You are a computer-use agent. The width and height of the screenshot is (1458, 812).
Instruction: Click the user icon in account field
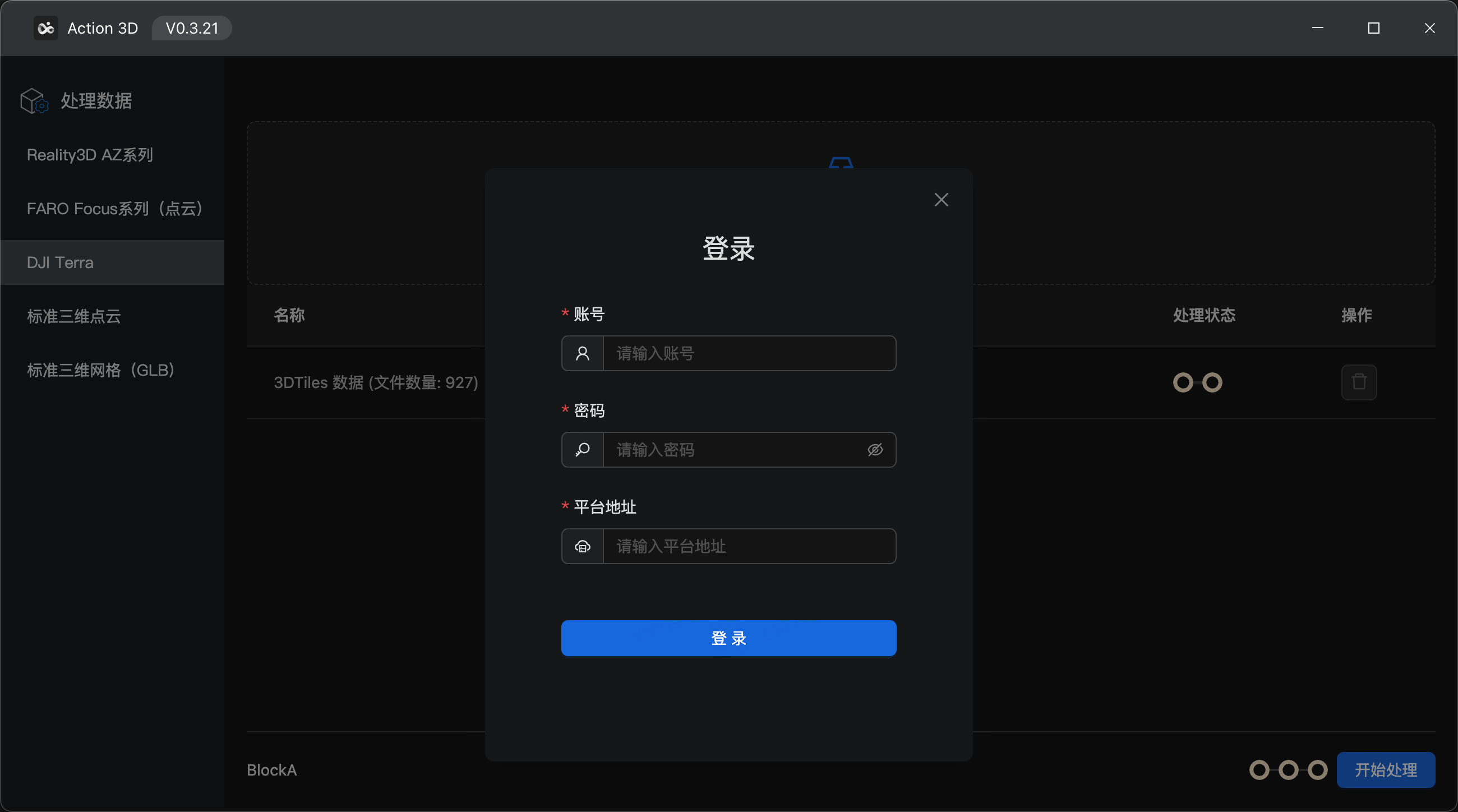click(x=583, y=353)
